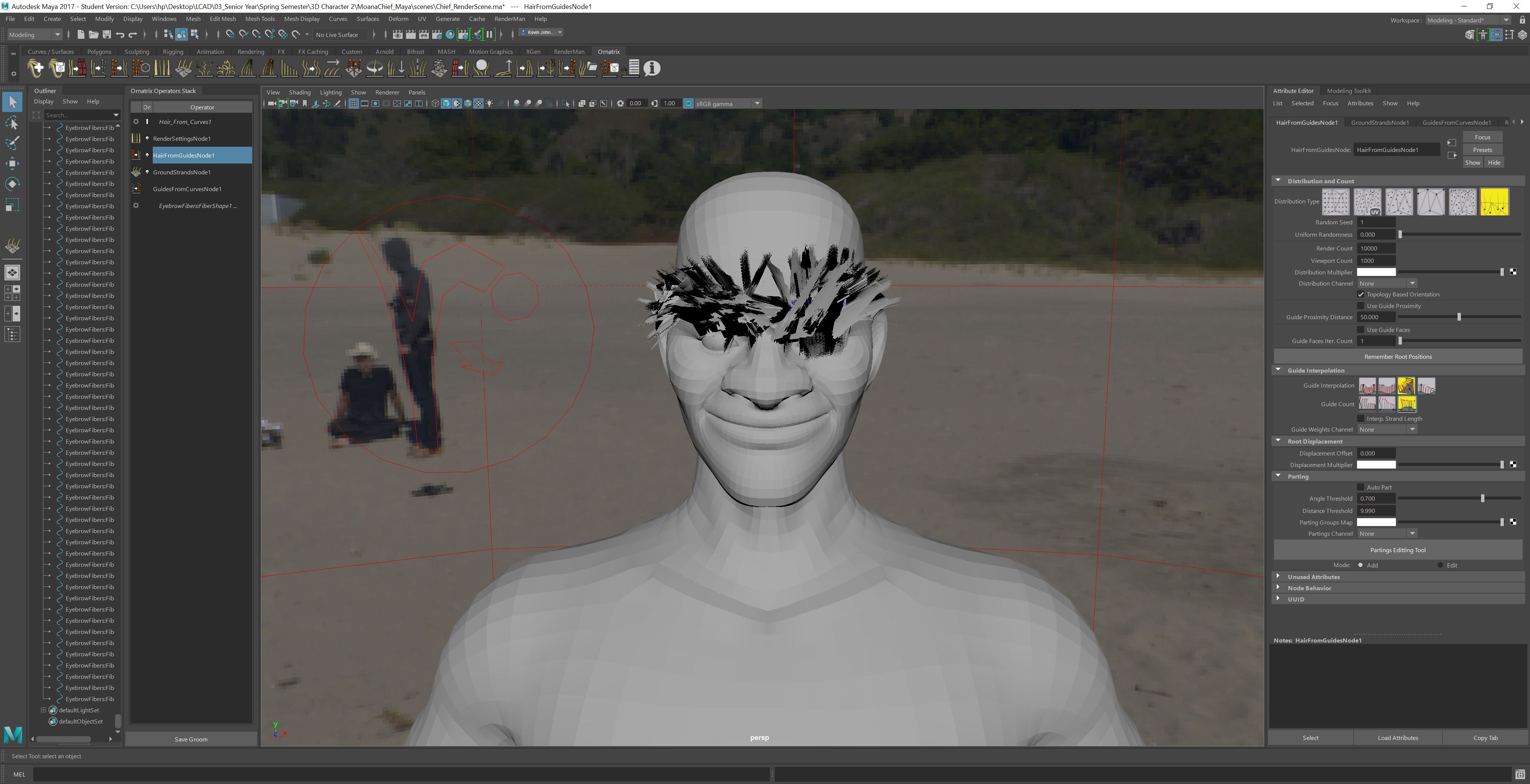Open the Deform menu
Image resolution: width=1530 pixels, height=784 pixels.
(398, 19)
